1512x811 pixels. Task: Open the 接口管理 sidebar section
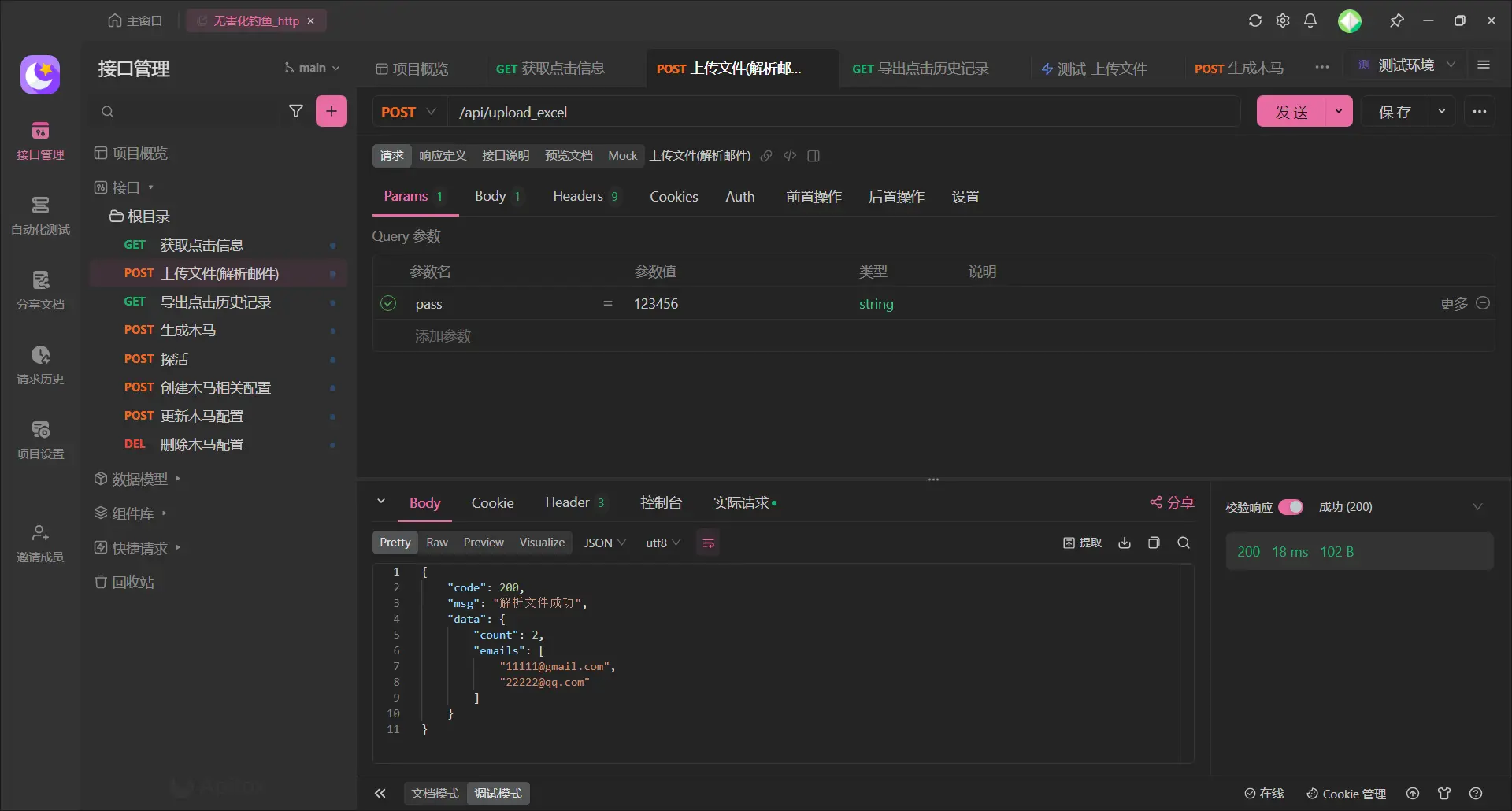(x=40, y=142)
